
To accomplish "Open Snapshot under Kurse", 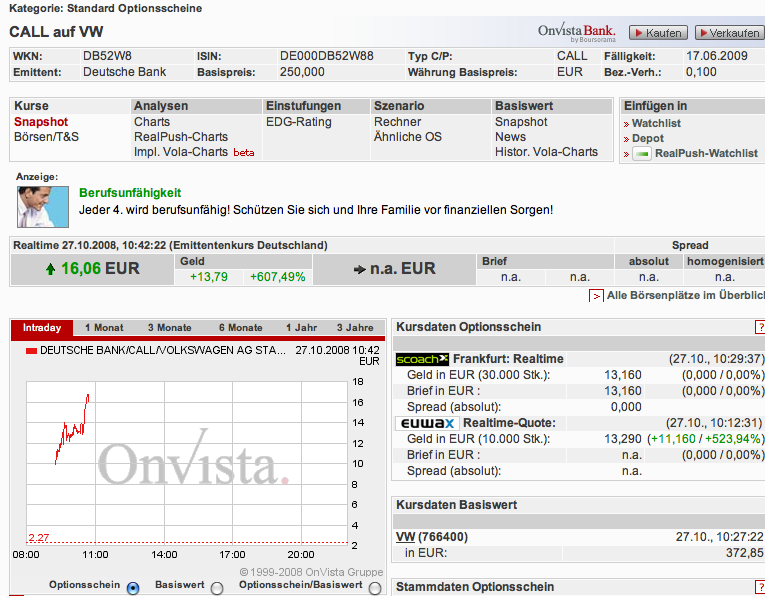I will [41, 122].
